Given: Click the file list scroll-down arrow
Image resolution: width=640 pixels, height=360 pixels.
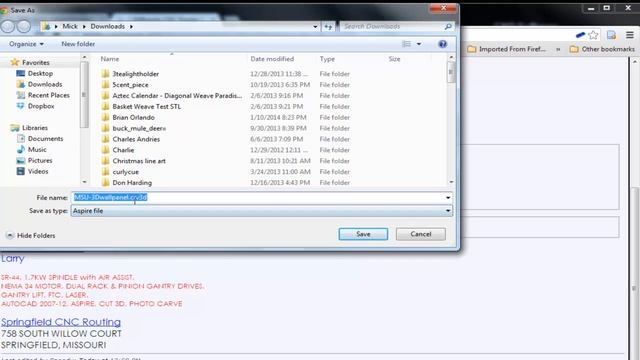Looking at the screenshot, I should tap(451, 182).
